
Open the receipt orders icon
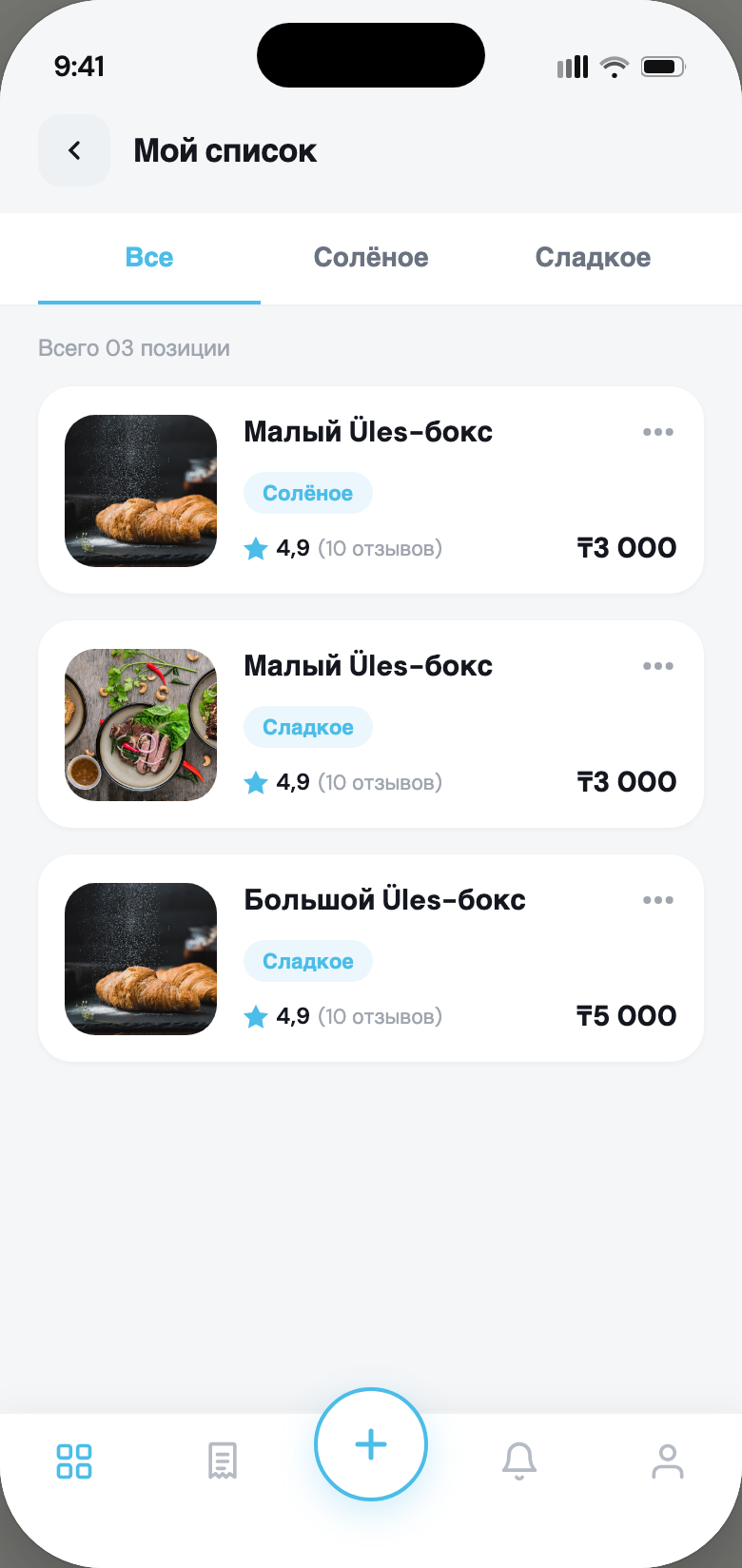223,1460
